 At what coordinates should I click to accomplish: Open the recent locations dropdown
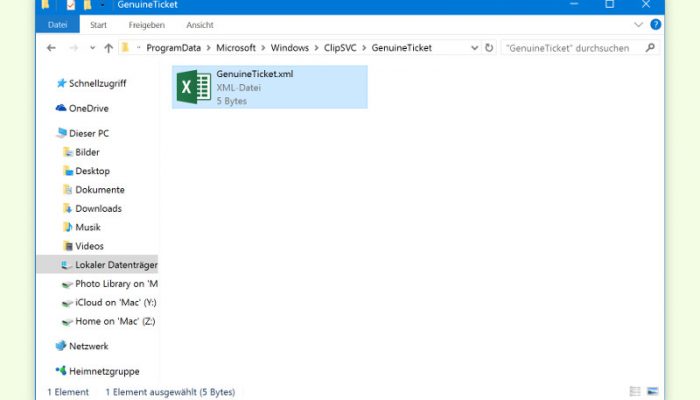pyautogui.click(x=92, y=48)
